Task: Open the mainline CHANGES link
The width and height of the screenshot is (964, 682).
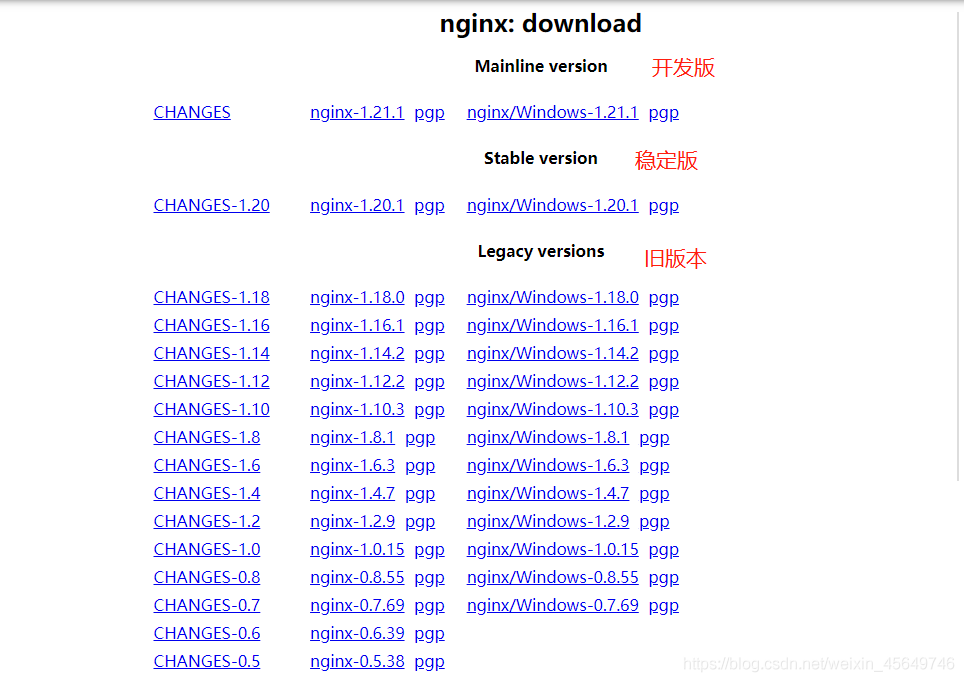Action: point(192,113)
